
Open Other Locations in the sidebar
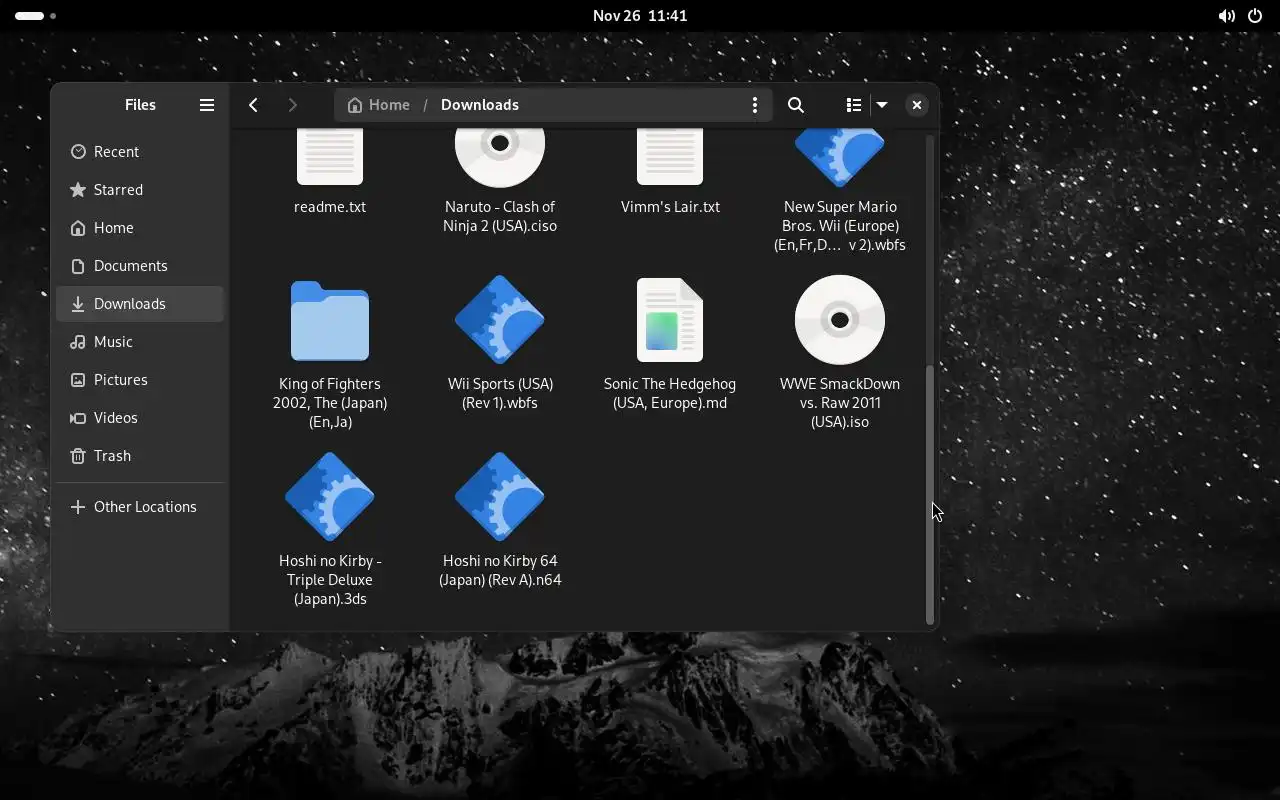tap(140, 507)
